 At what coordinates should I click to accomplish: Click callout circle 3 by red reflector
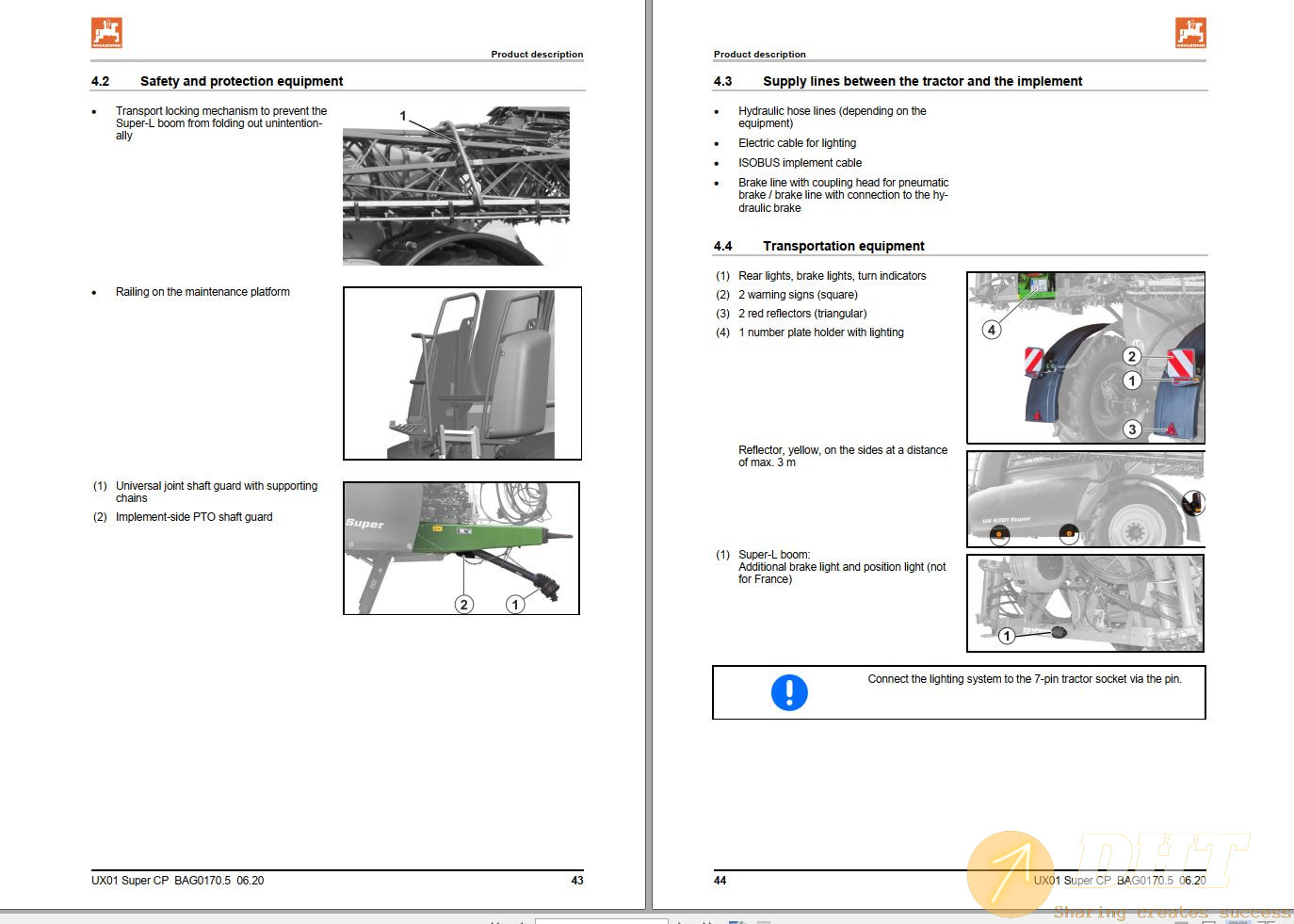point(1132,430)
